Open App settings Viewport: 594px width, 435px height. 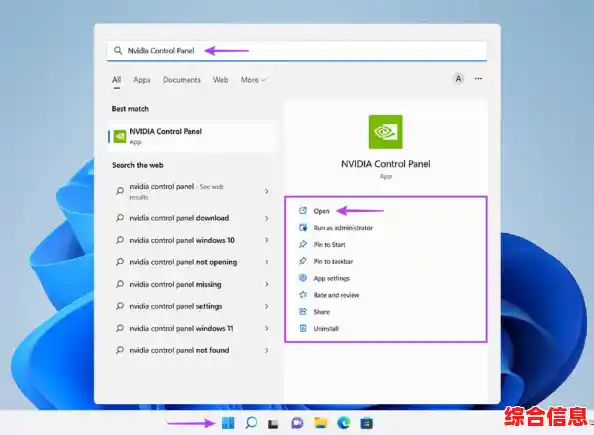pos(331,279)
